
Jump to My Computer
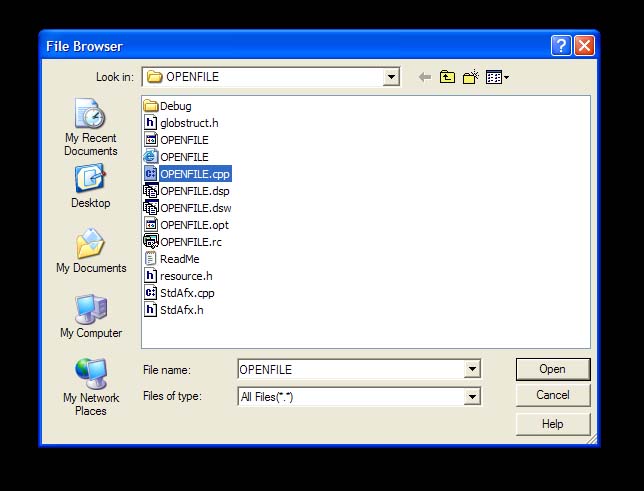tap(90, 316)
